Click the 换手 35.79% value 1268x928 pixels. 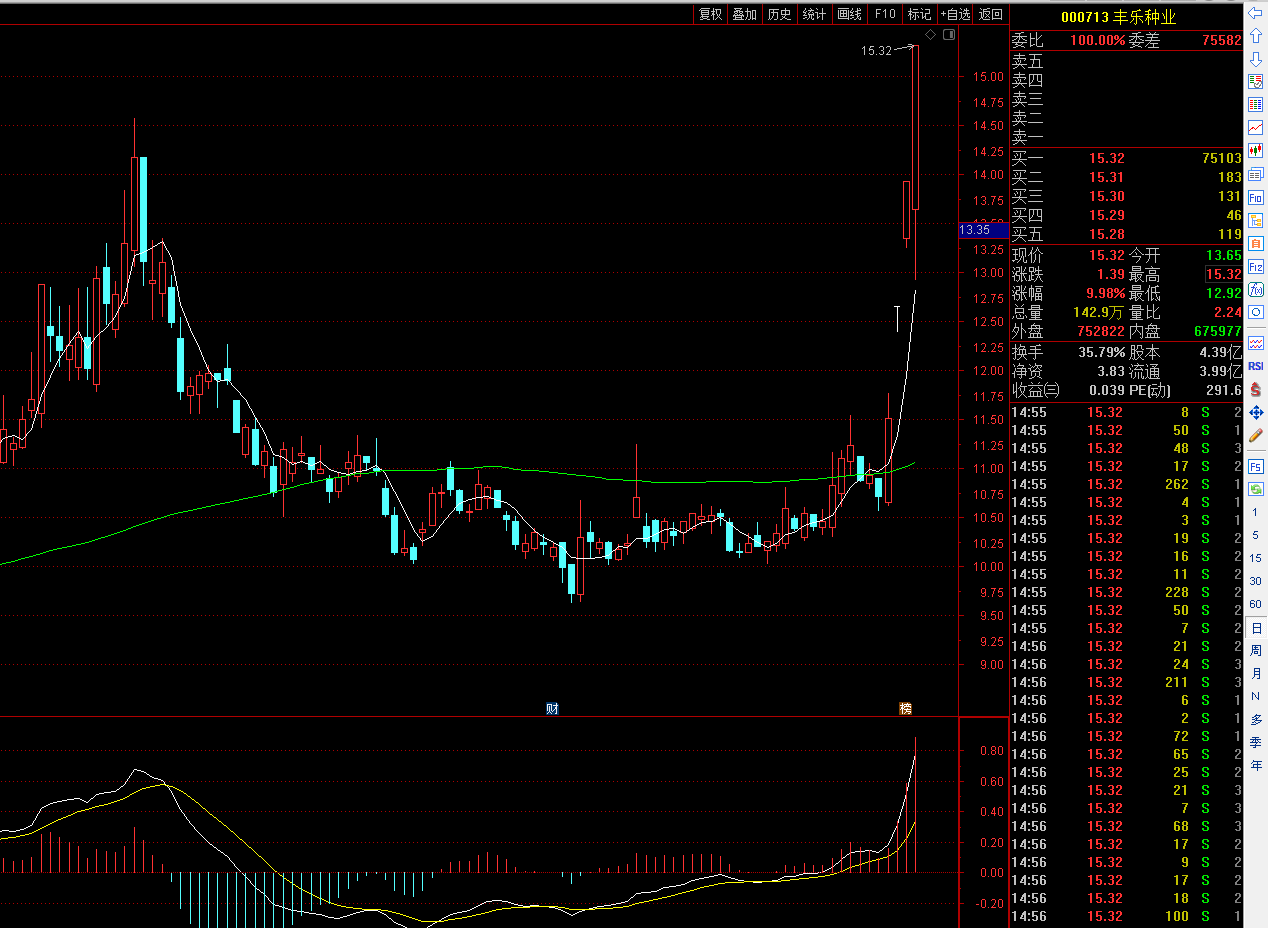pyautogui.click(x=1100, y=352)
